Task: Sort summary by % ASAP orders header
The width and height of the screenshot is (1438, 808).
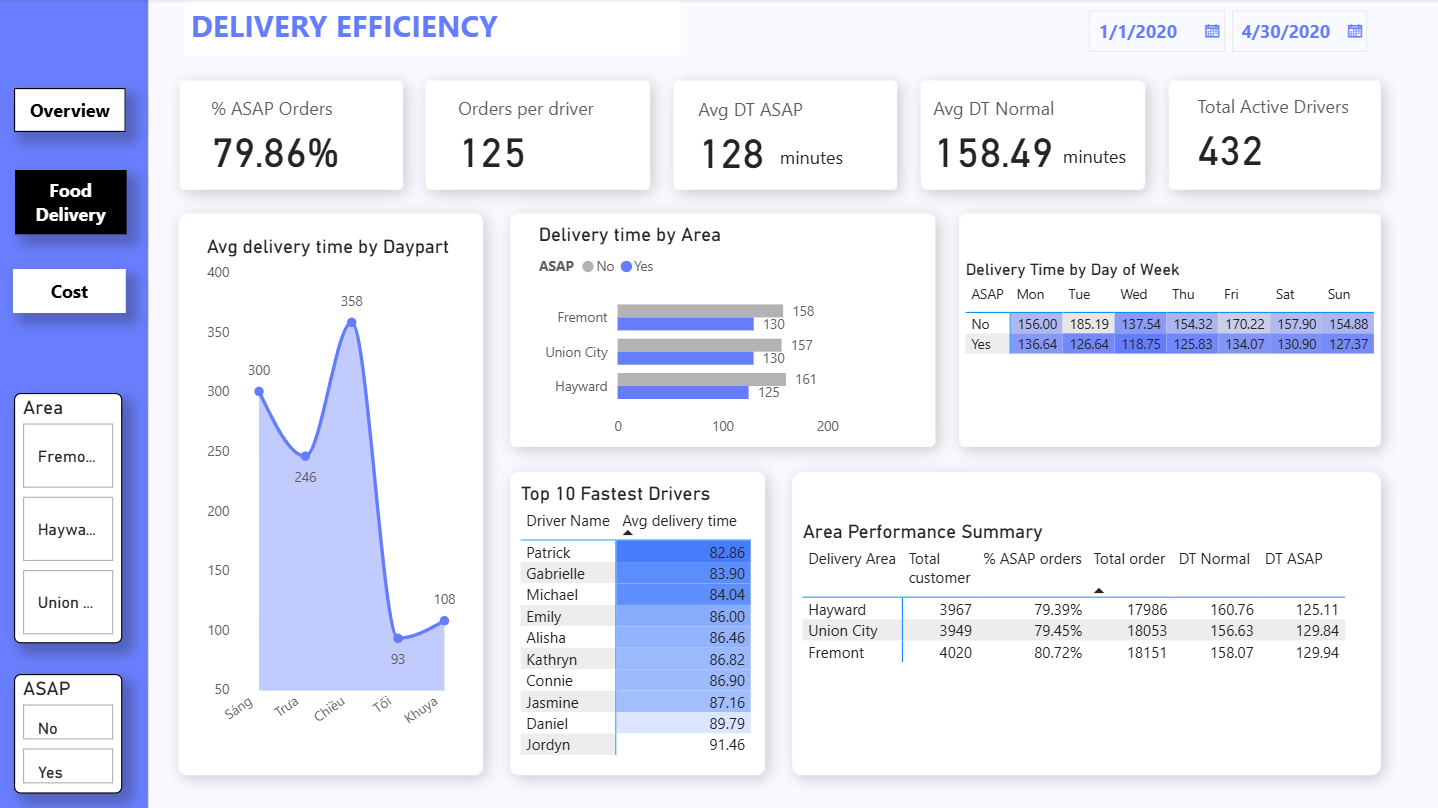Action: 1032,559
